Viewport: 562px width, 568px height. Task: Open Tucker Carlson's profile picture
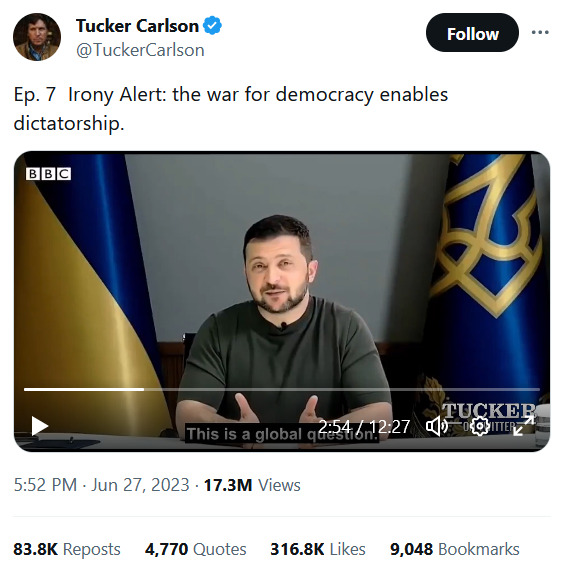tap(37, 37)
